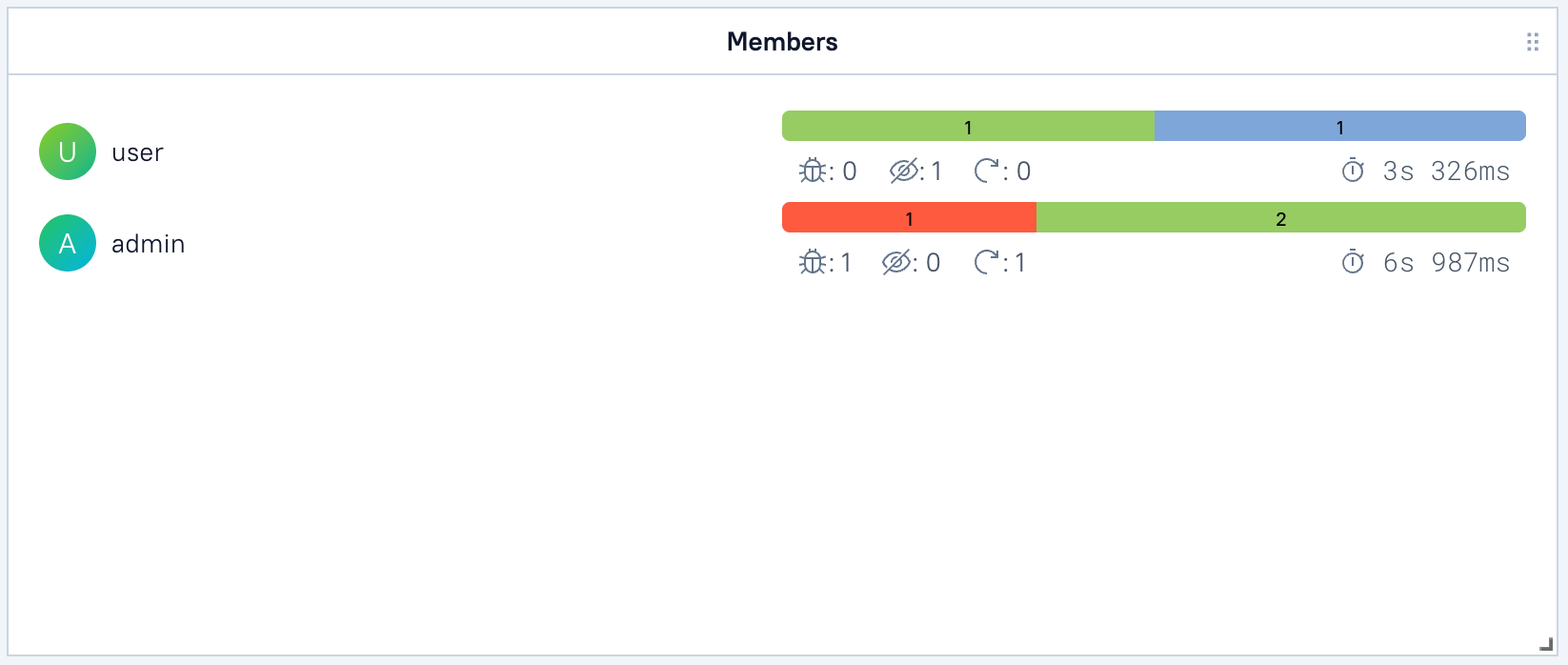Click the red failed segment of admin's bar
Image resolution: width=1568 pixels, height=665 pixels.
909,217
